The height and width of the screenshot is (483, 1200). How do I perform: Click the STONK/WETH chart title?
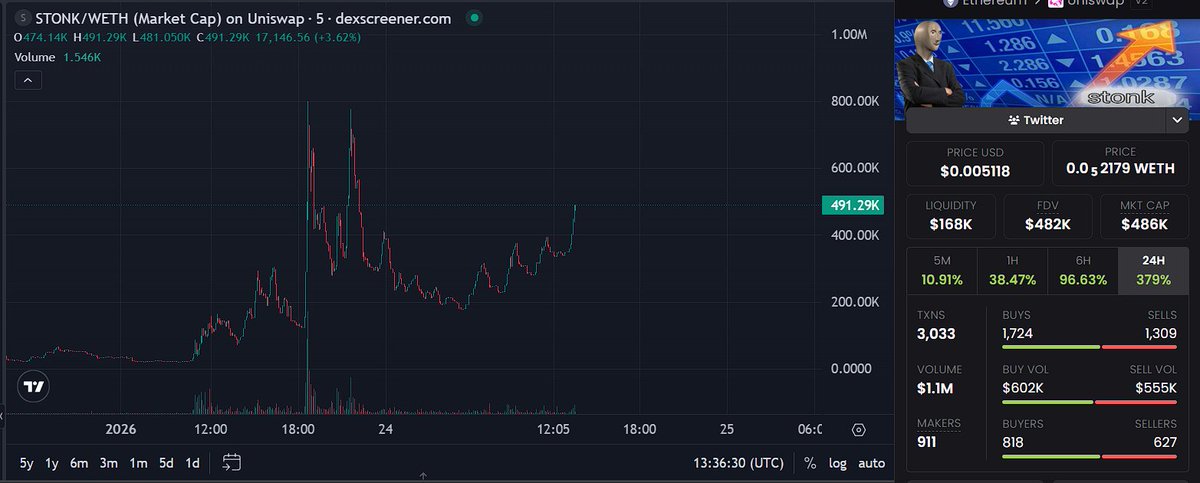[x=243, y=18]
